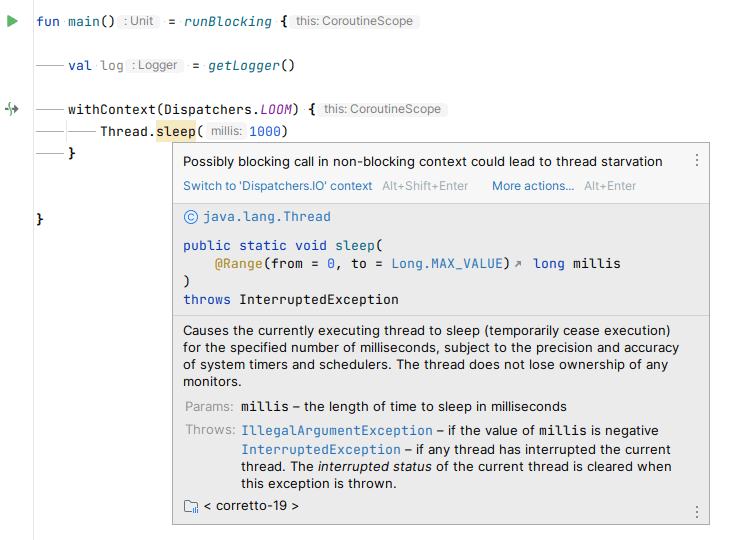Click the ': Unit' inlay type hint
The width and height of the screenshot is (734, 540).
coord(139,21)
